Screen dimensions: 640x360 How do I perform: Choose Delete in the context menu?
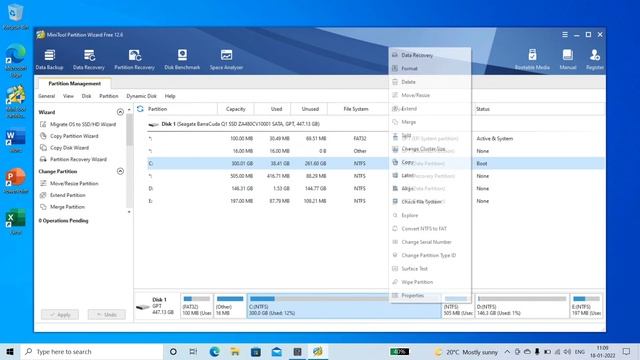click(x=430, y=82)
